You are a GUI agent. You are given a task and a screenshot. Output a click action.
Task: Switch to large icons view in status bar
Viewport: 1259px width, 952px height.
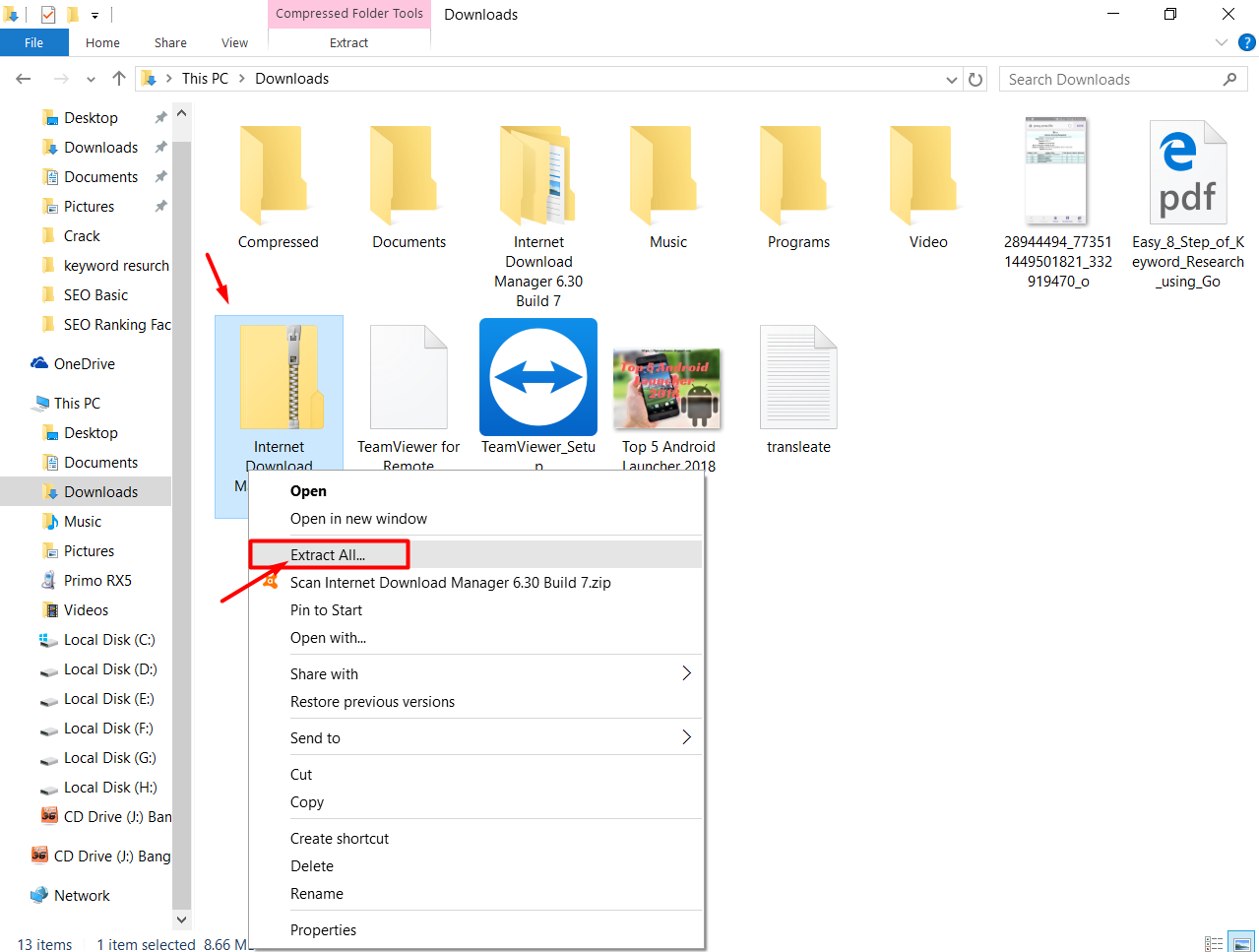[x=1242, y=943]
